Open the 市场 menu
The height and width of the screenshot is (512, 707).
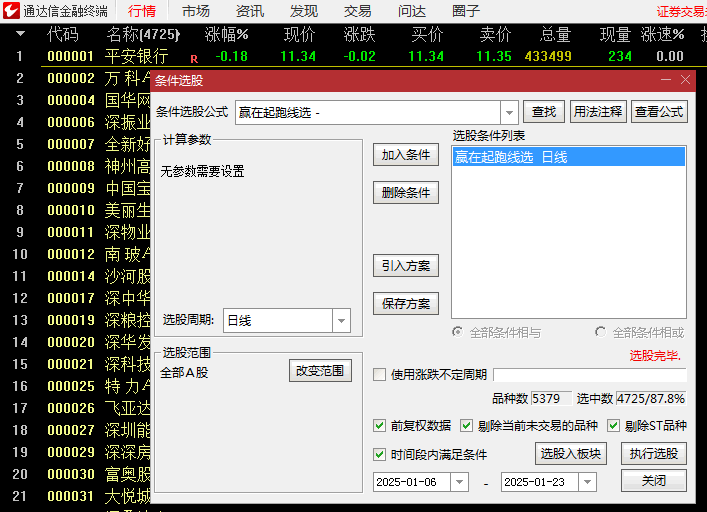196,11
